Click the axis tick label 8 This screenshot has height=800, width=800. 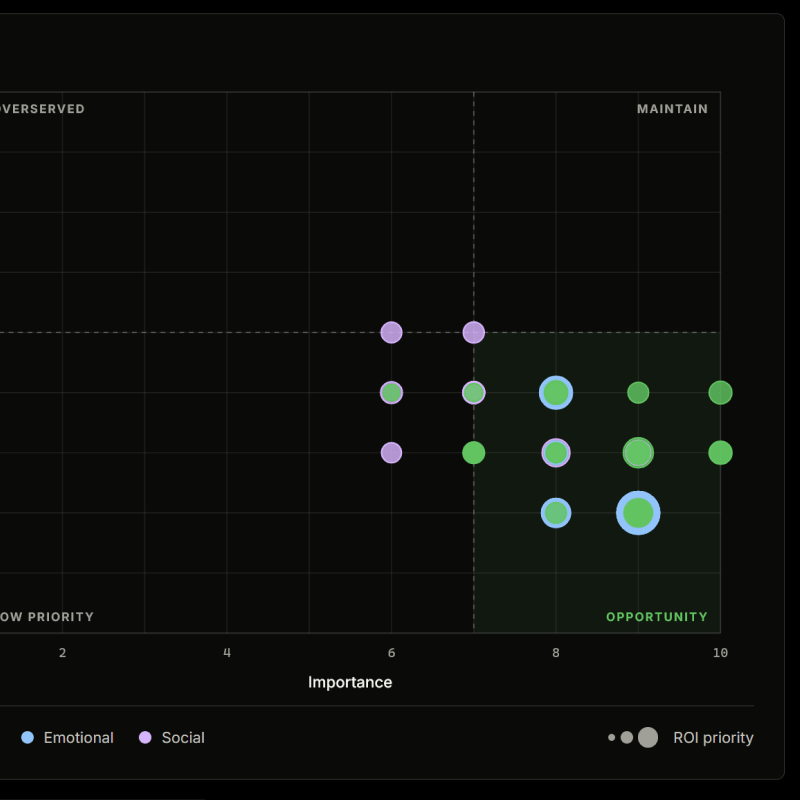click(x=556, y=653)
